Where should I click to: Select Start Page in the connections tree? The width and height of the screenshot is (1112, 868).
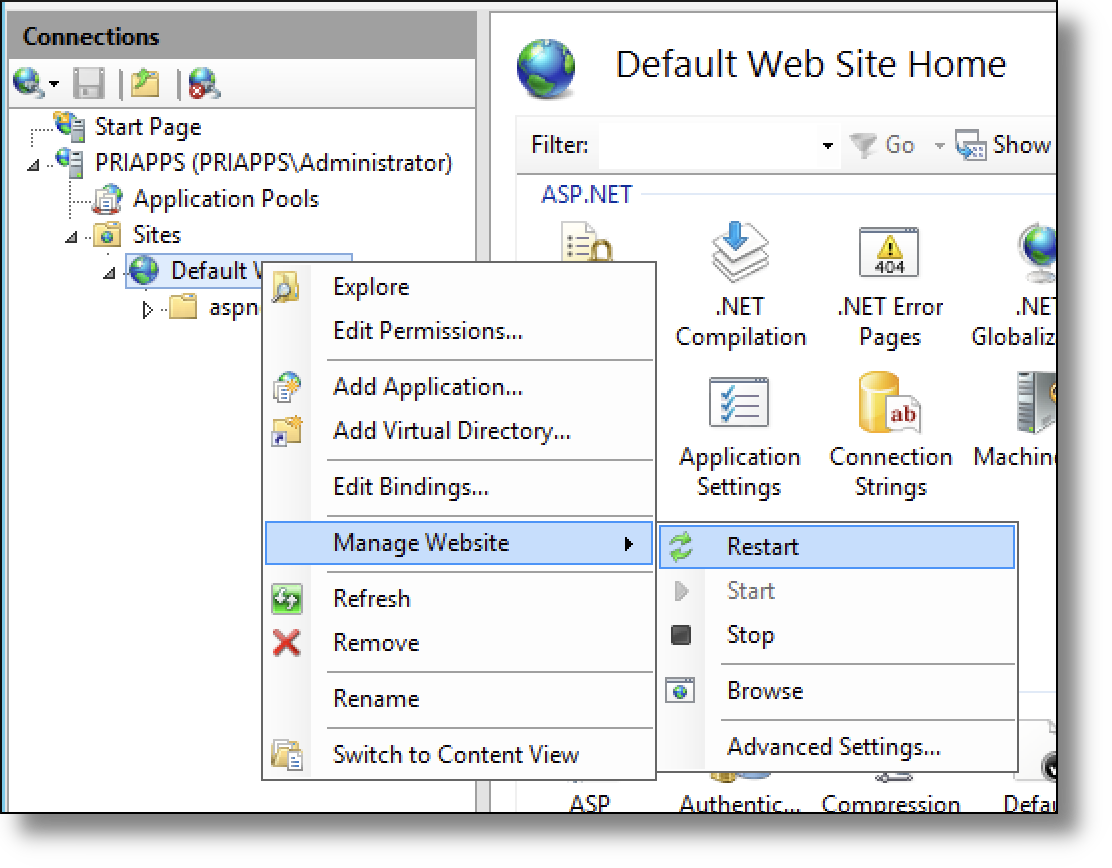point(148,127)
